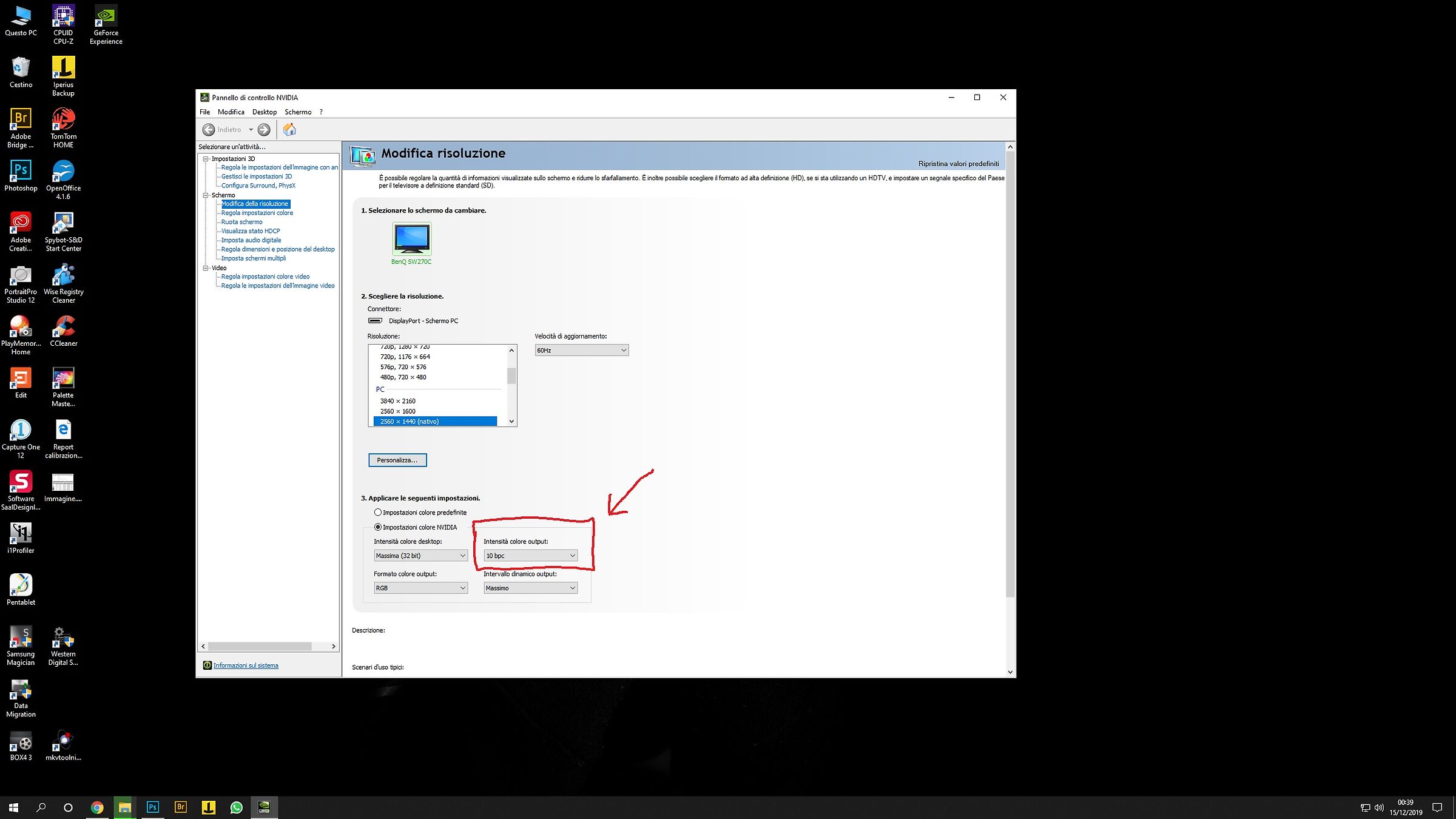
Task: Collapse the Impostazioni 3D tree node
Action: tap(206, 159)
